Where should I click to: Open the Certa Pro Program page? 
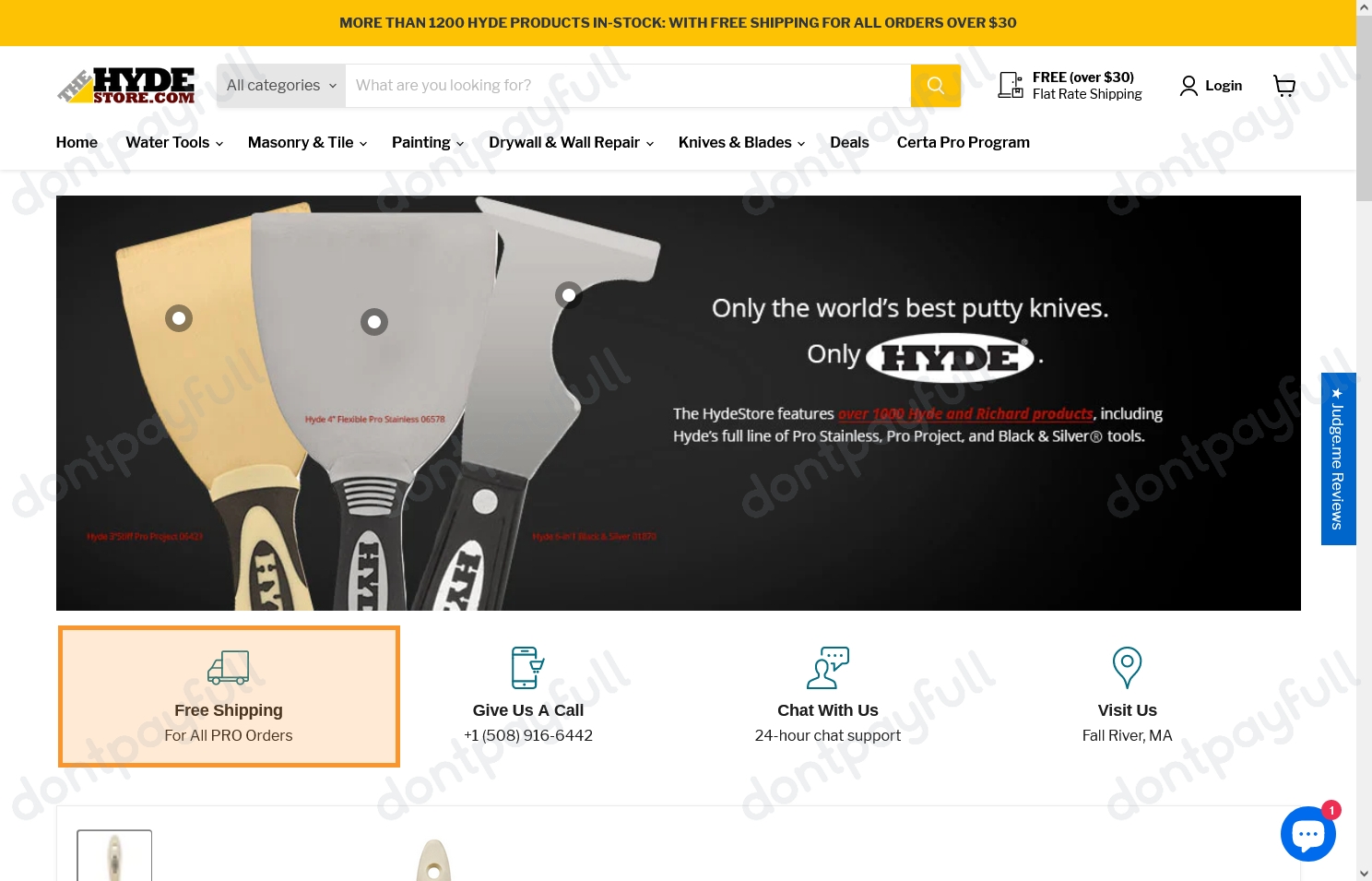(963, 142)
